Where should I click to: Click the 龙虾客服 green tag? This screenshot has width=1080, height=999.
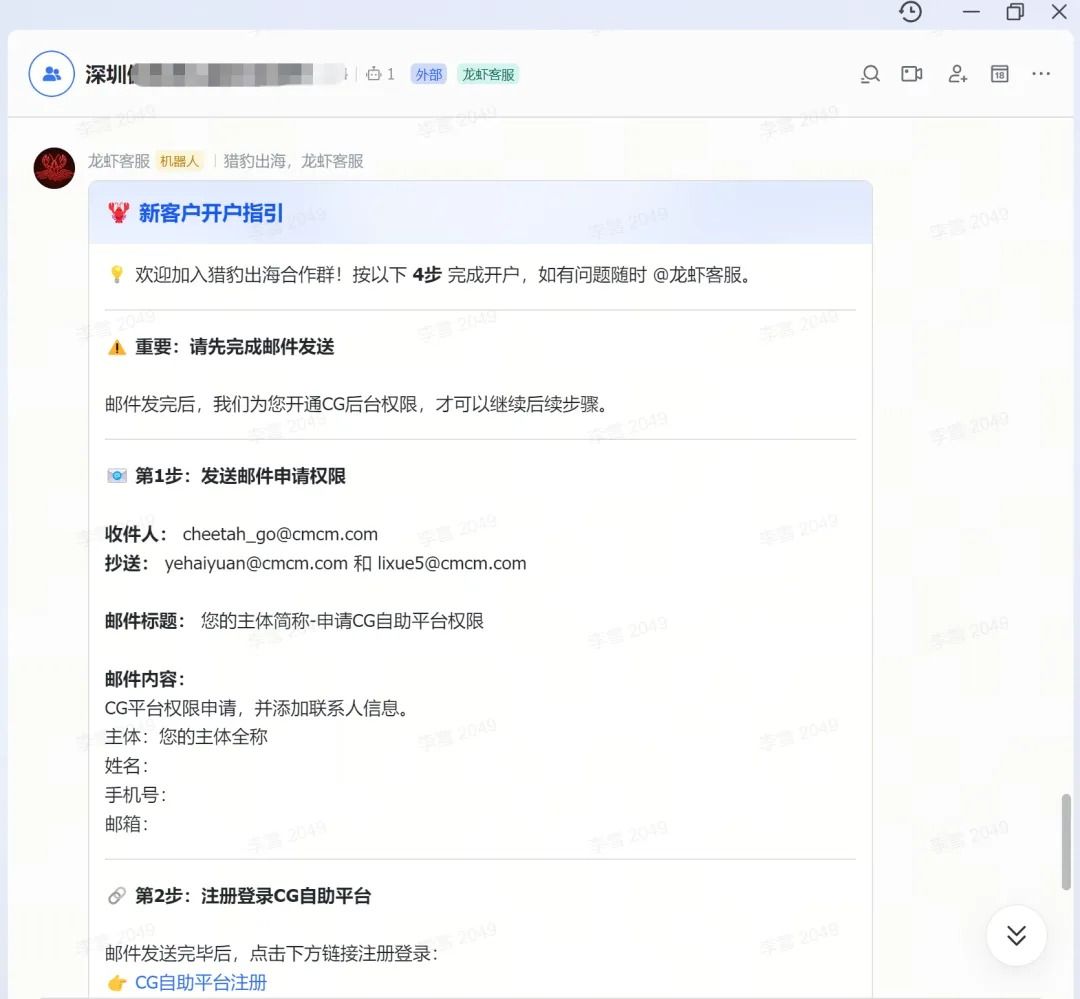coord(488,74)
